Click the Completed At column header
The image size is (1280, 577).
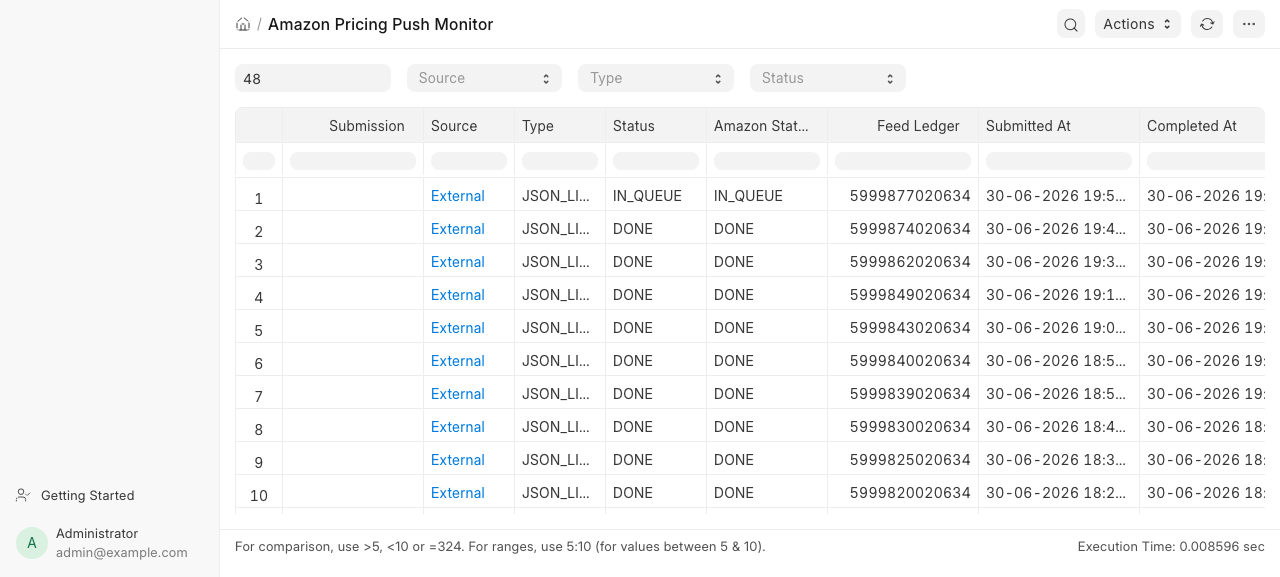[1202, 126]
